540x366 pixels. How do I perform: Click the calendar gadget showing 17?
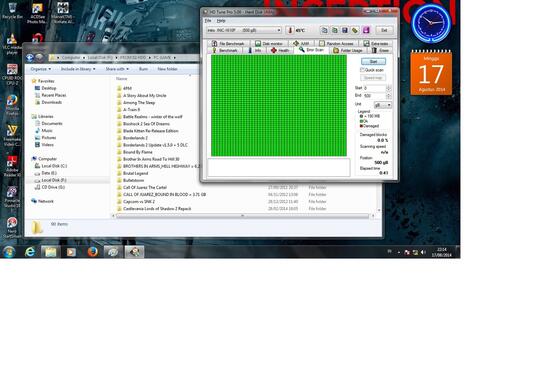[x=431, y=73]
